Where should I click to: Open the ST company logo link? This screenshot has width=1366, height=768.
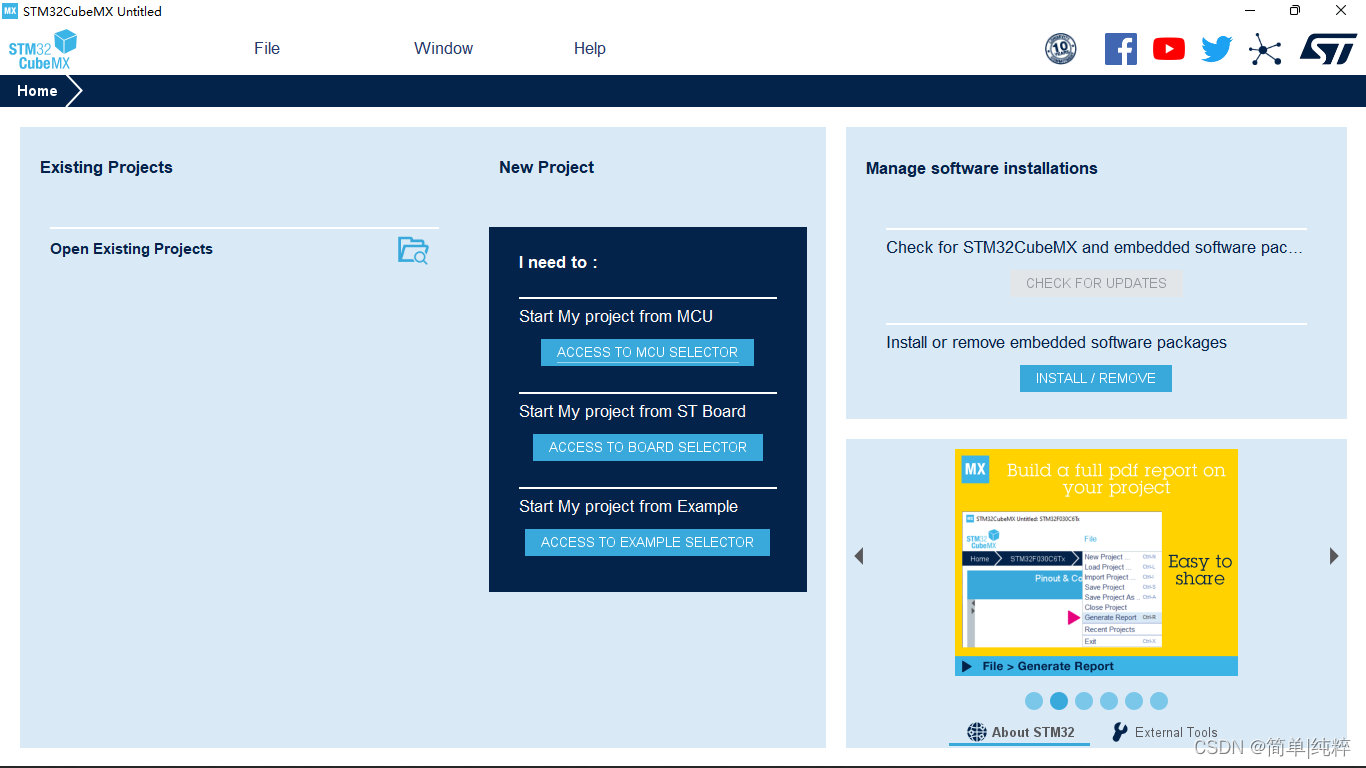coord(1328,48)
